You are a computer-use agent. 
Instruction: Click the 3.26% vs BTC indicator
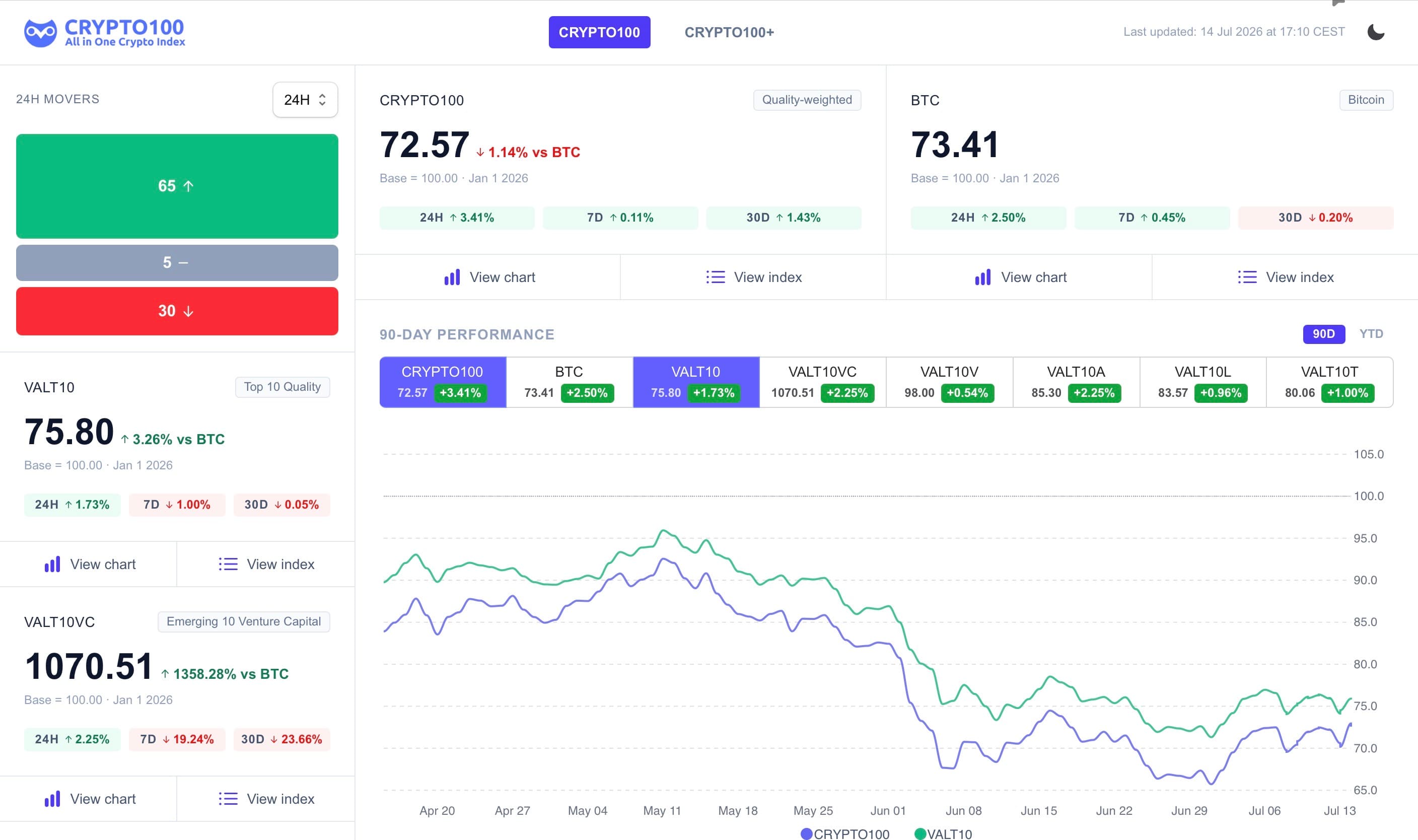tap(173, 439)
